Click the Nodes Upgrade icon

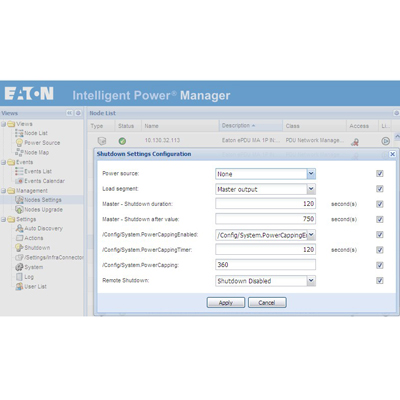(19, 210)
